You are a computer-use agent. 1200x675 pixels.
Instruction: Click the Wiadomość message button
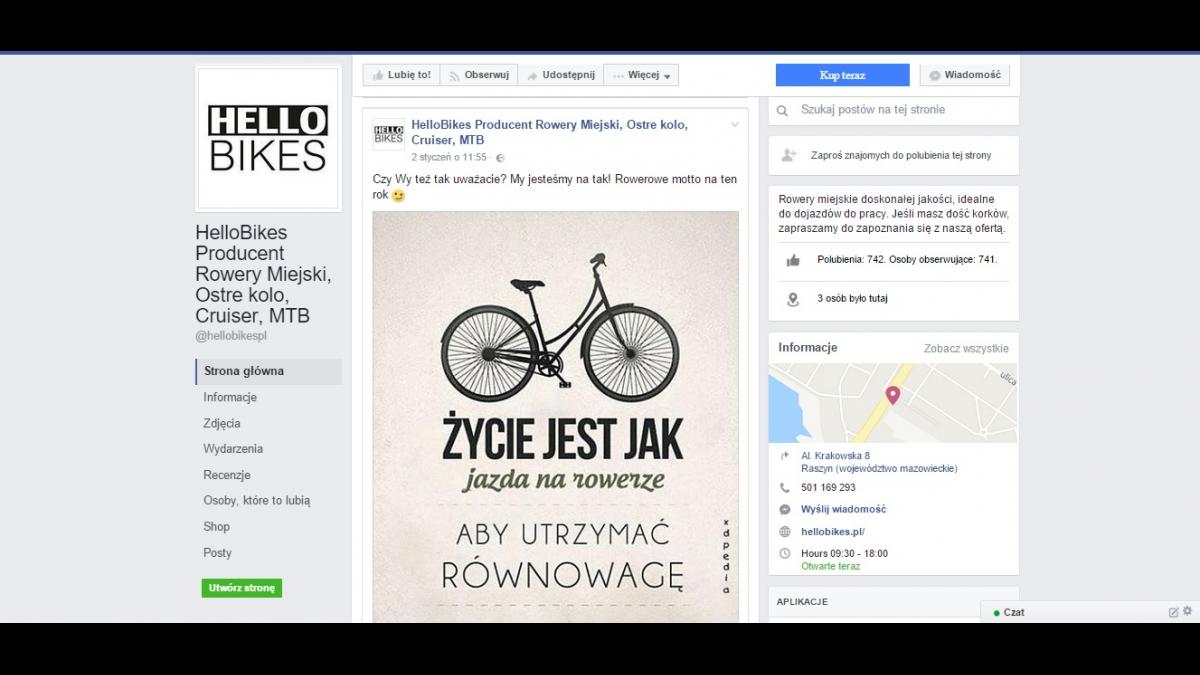pyautogui.click(x=965, y=75)
